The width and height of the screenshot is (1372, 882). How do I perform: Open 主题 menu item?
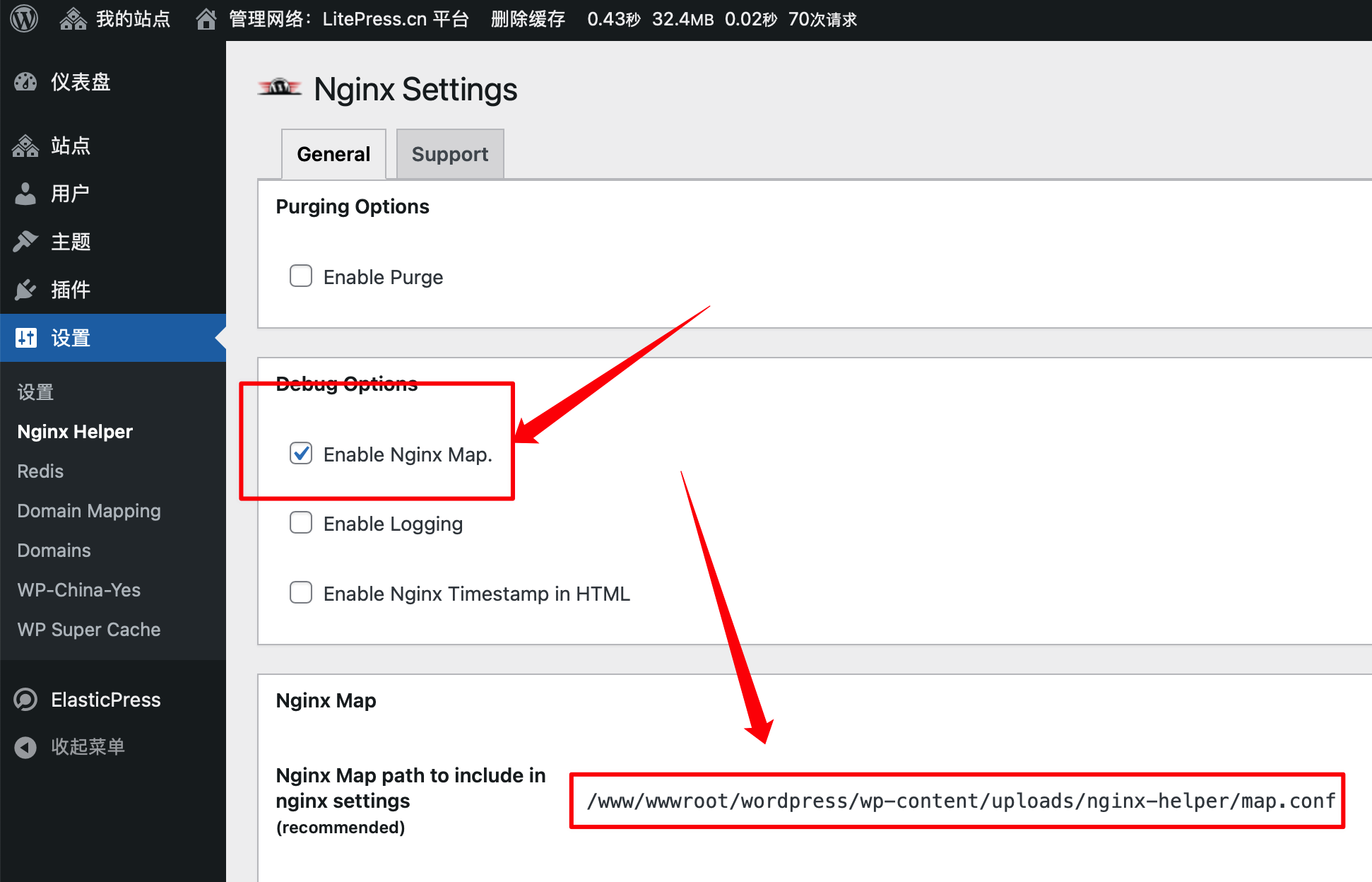click(x=113, y=242)
